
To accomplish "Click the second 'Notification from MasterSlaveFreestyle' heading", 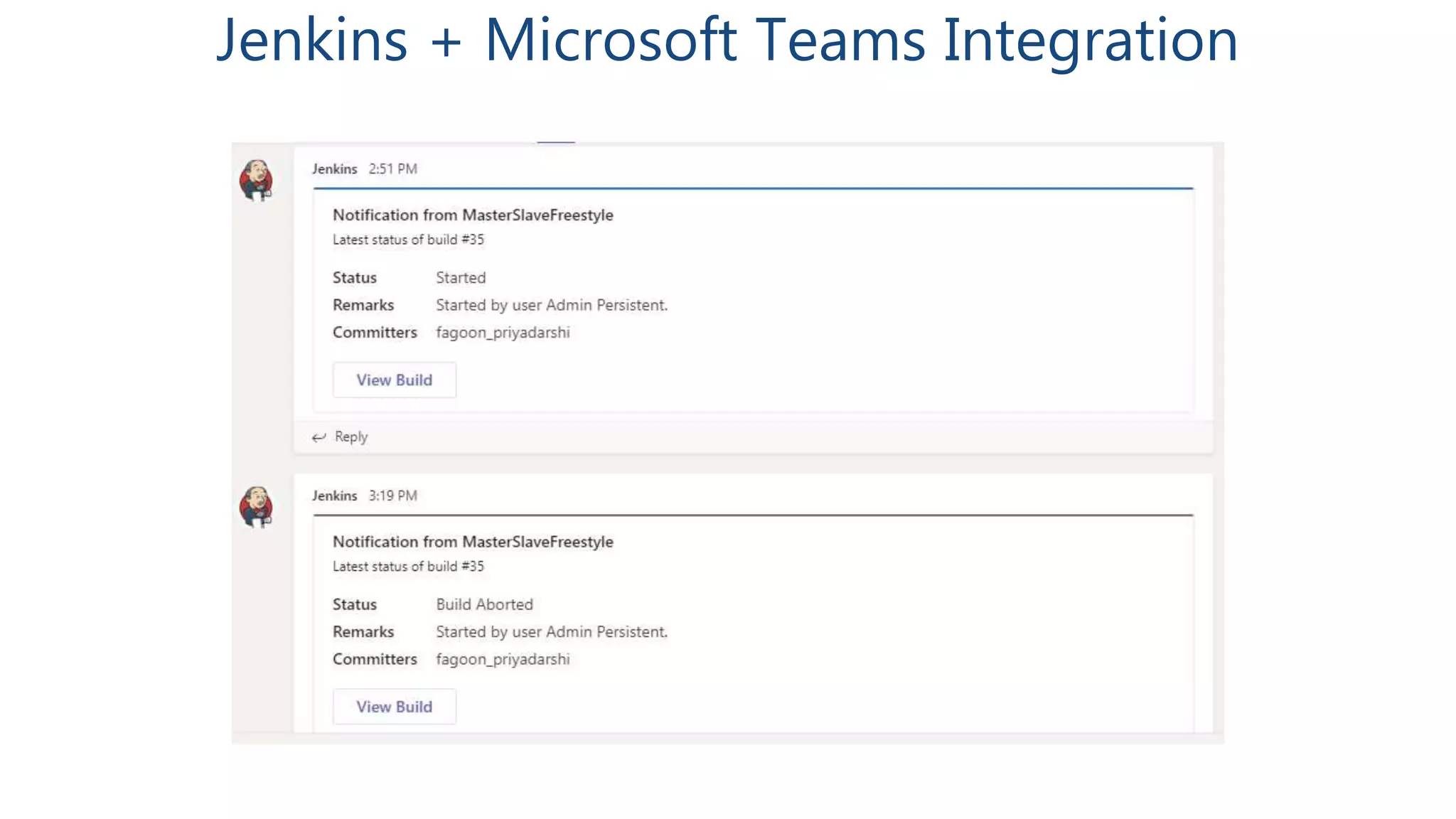I will (x=473, y=542).
